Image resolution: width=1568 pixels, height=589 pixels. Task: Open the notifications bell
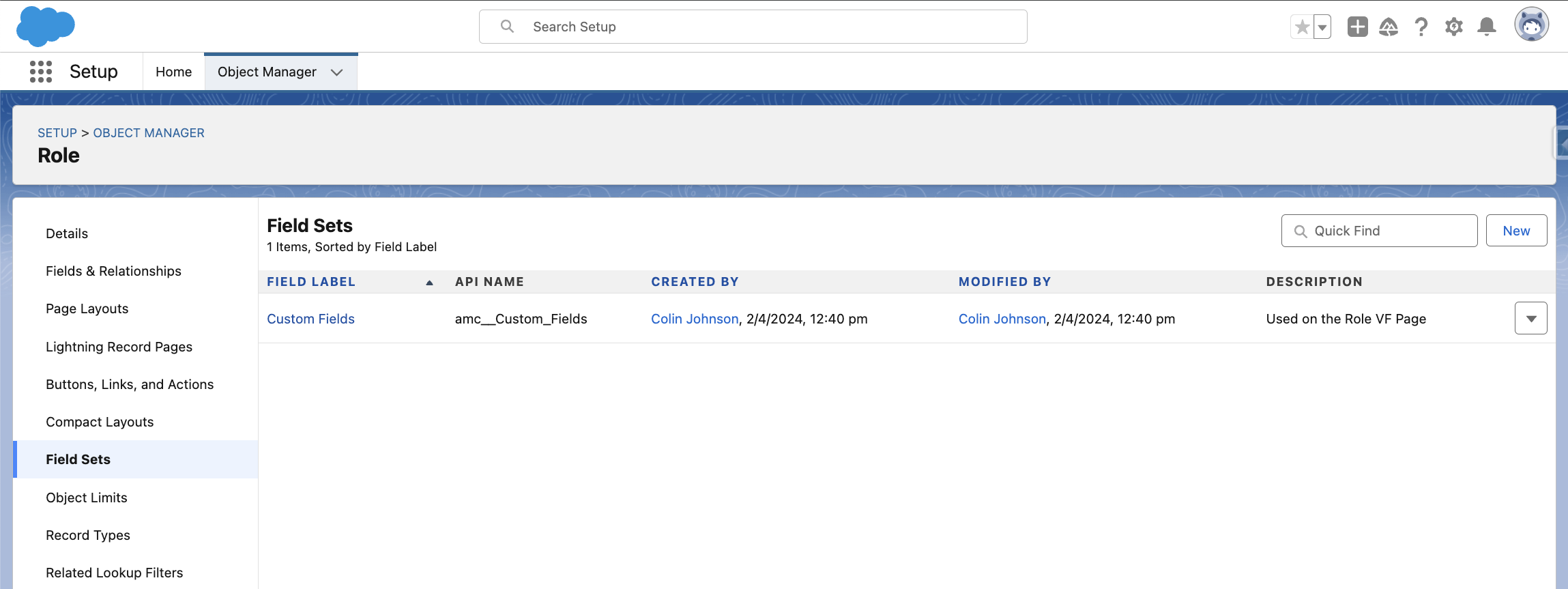point(1487,27)
